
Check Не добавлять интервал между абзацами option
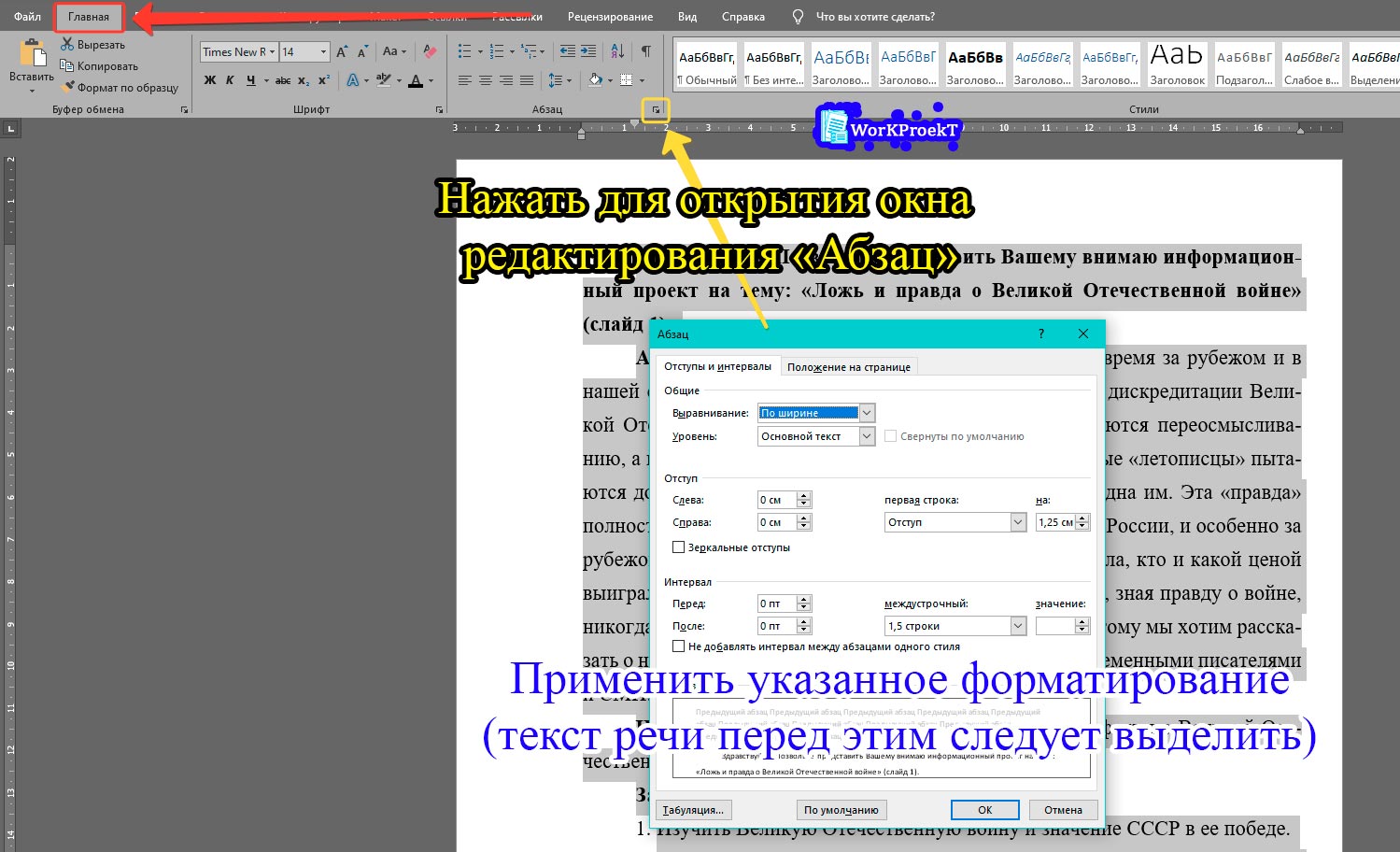(x=679, y=646)
